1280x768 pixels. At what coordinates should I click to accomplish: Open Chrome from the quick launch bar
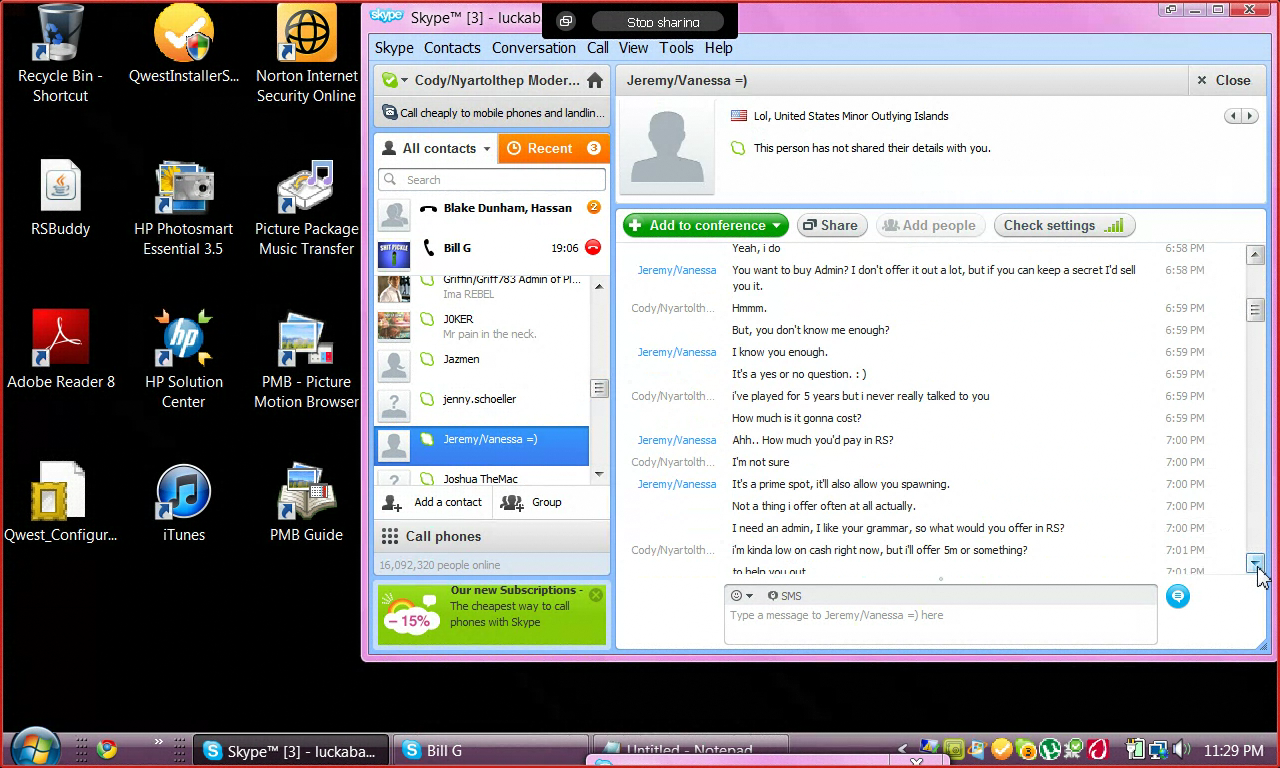pyautogui.click(x=107, y=749)
